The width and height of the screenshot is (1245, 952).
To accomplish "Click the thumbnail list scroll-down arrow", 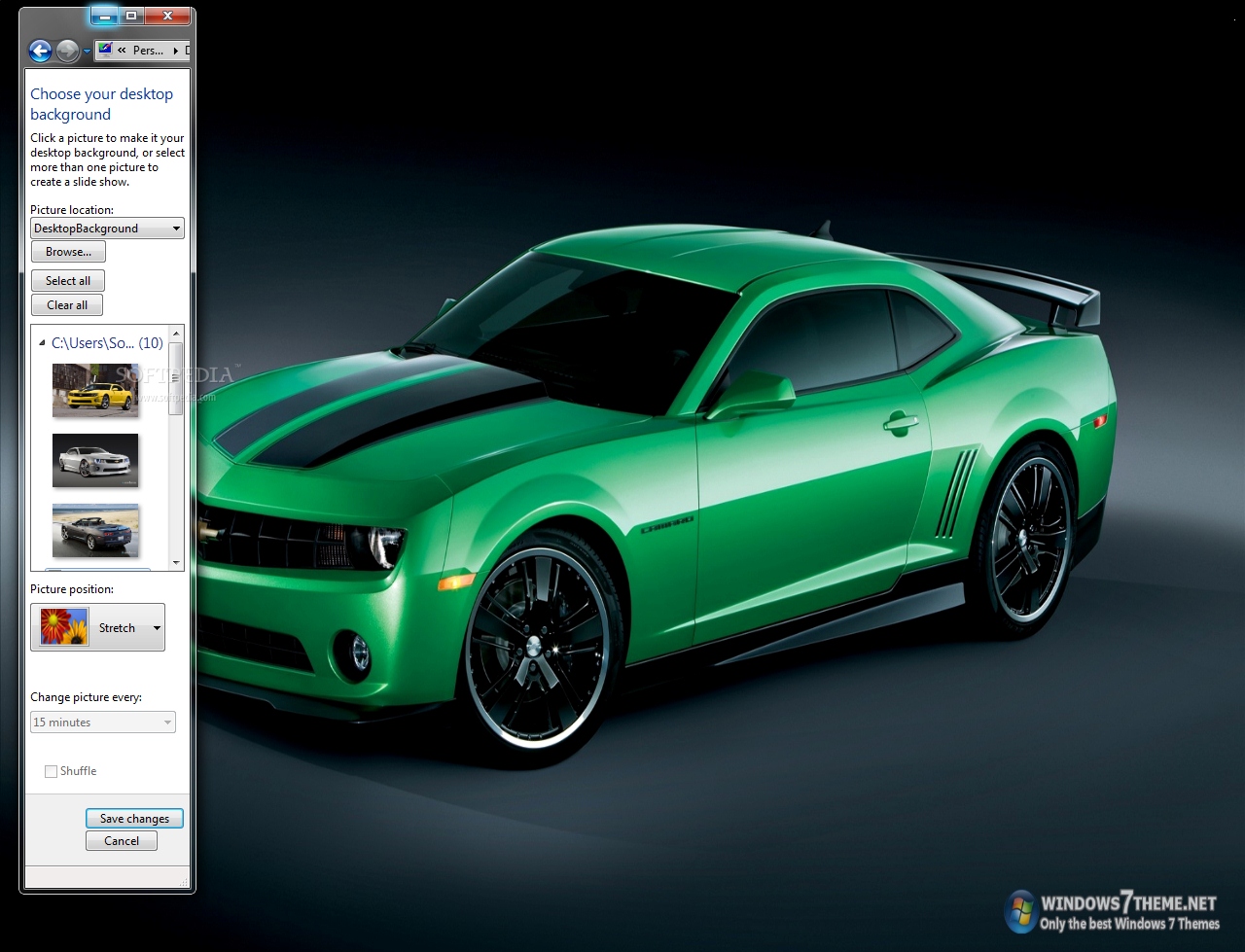I will point(176,563).
